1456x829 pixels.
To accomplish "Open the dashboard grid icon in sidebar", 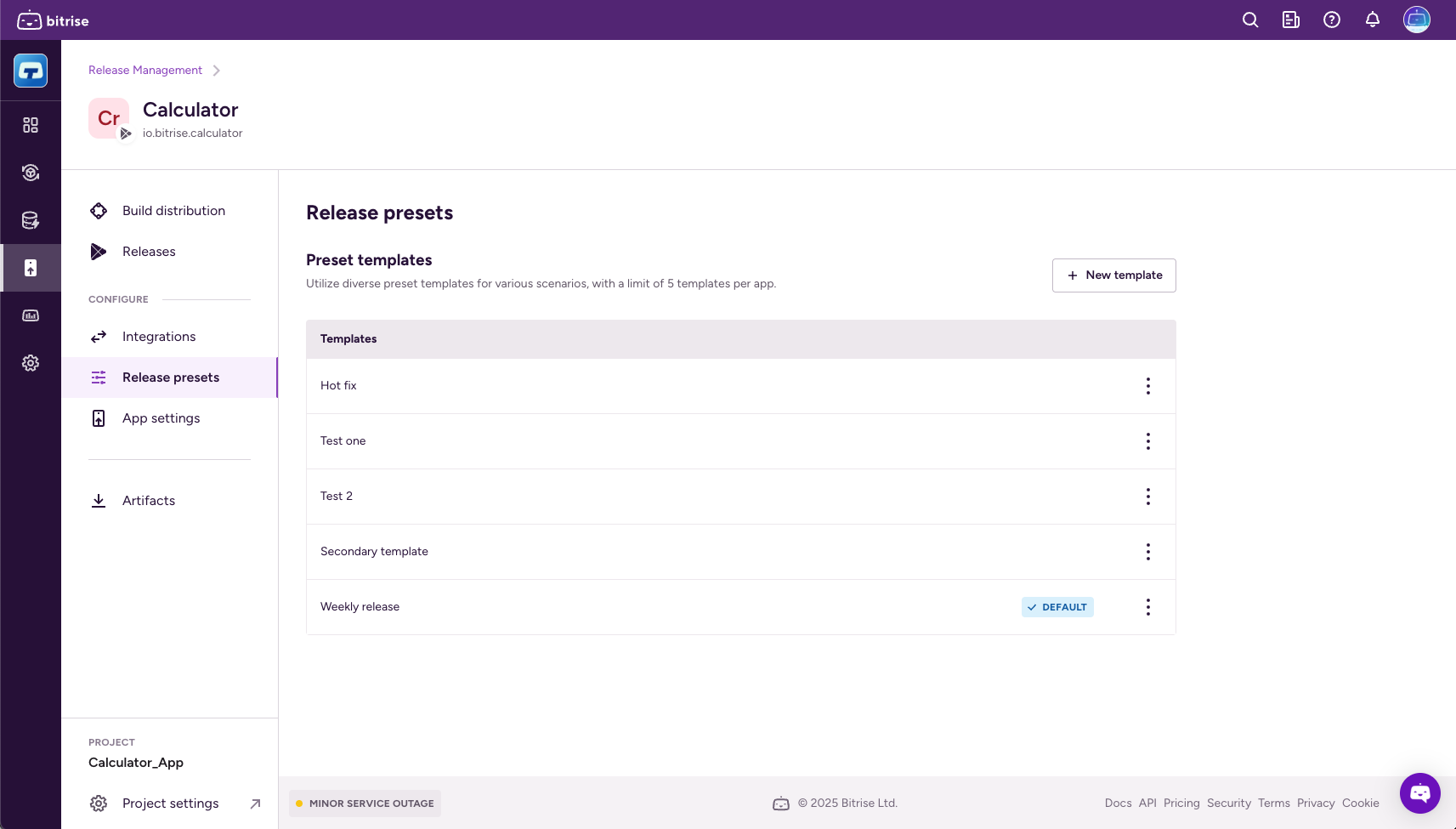I will 31,125.
